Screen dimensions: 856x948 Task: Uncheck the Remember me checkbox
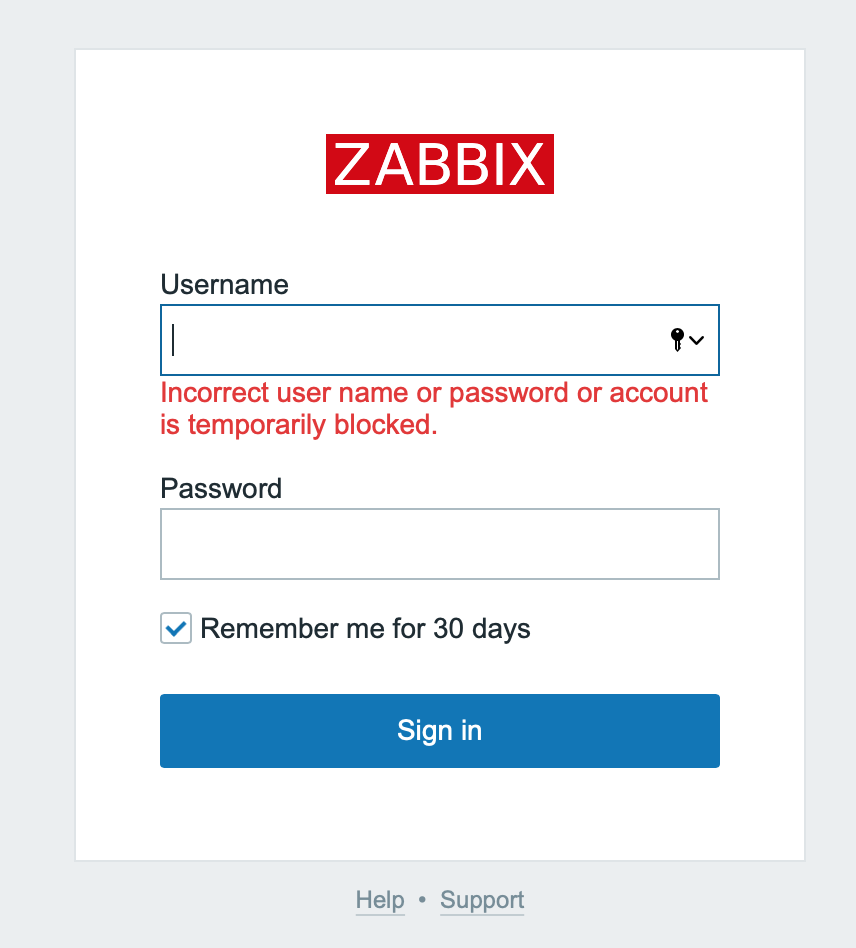point(176,629)
